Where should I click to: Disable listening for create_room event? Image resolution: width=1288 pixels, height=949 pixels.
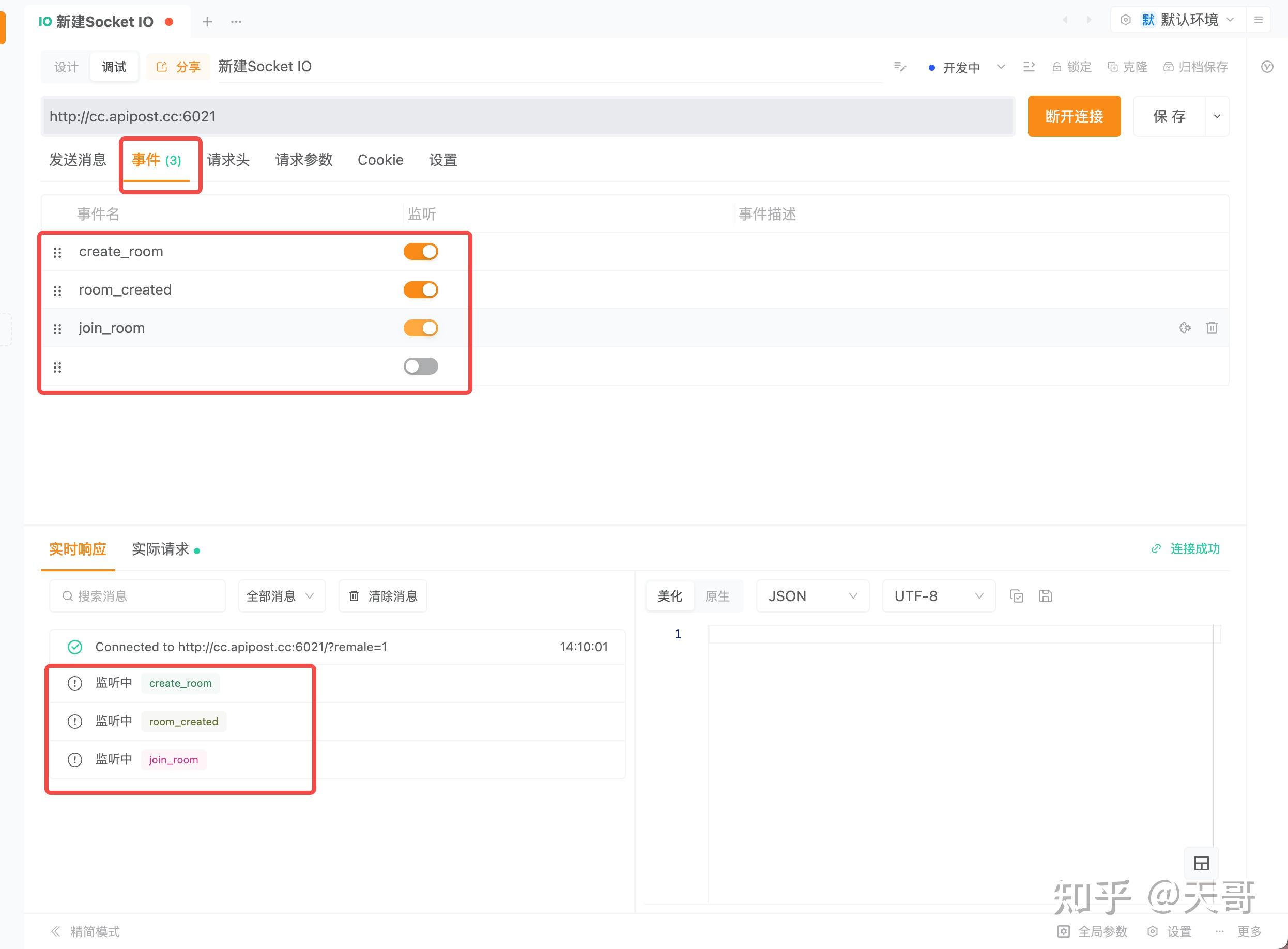click(421, 251)
